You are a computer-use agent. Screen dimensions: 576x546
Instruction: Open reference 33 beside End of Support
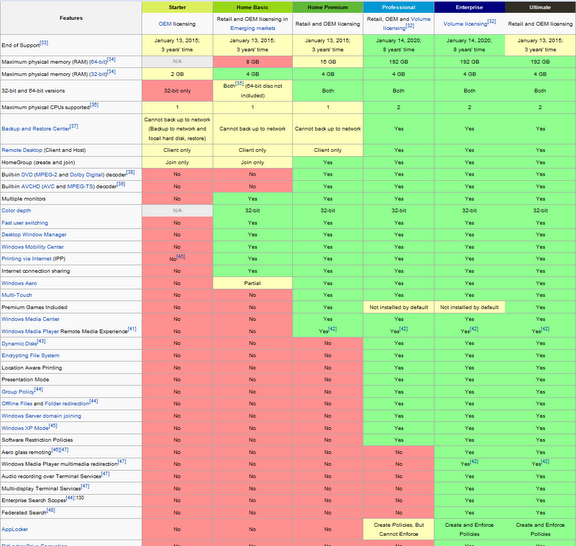(44, 43)
